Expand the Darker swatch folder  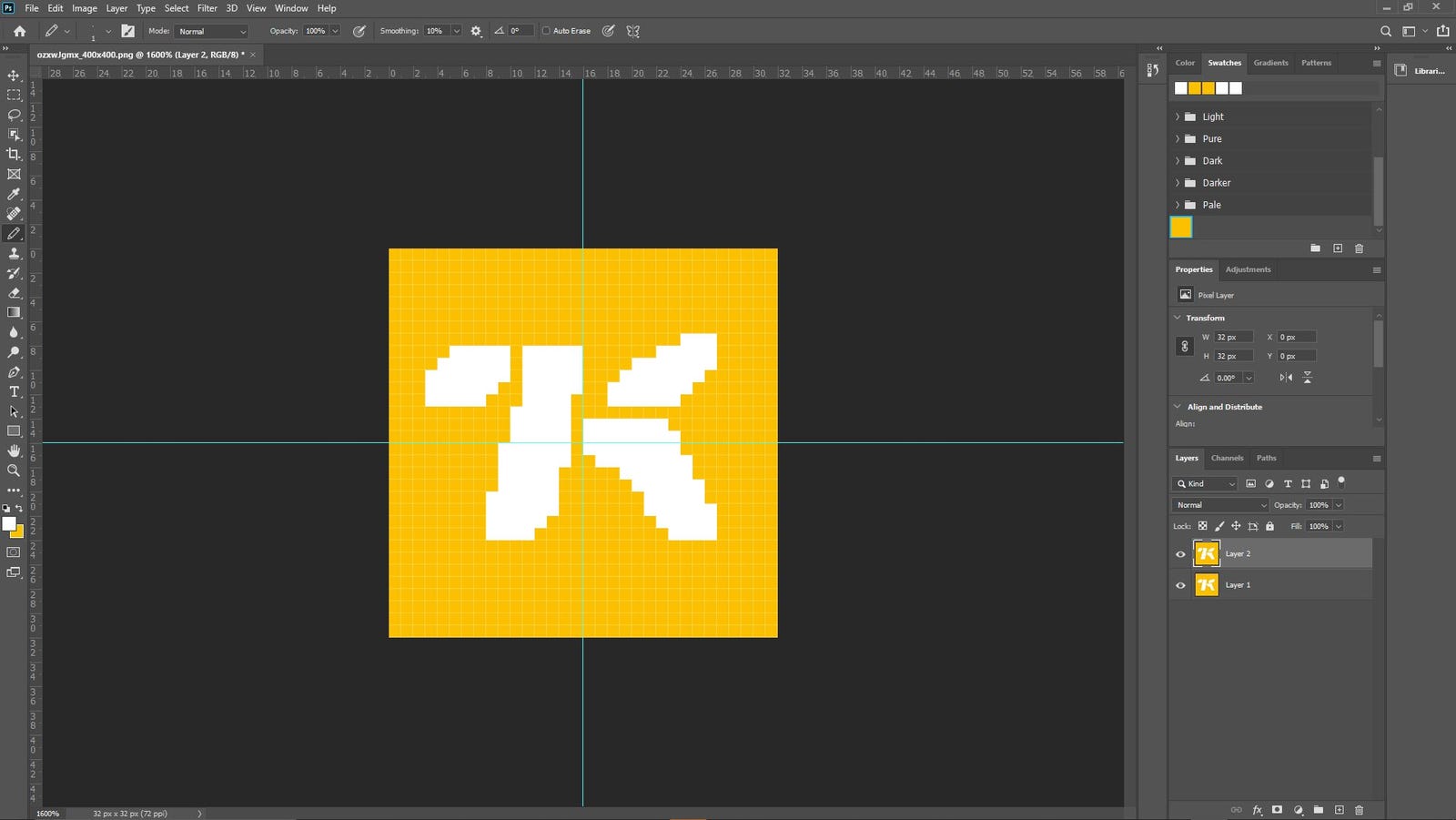click(1178, 183)
